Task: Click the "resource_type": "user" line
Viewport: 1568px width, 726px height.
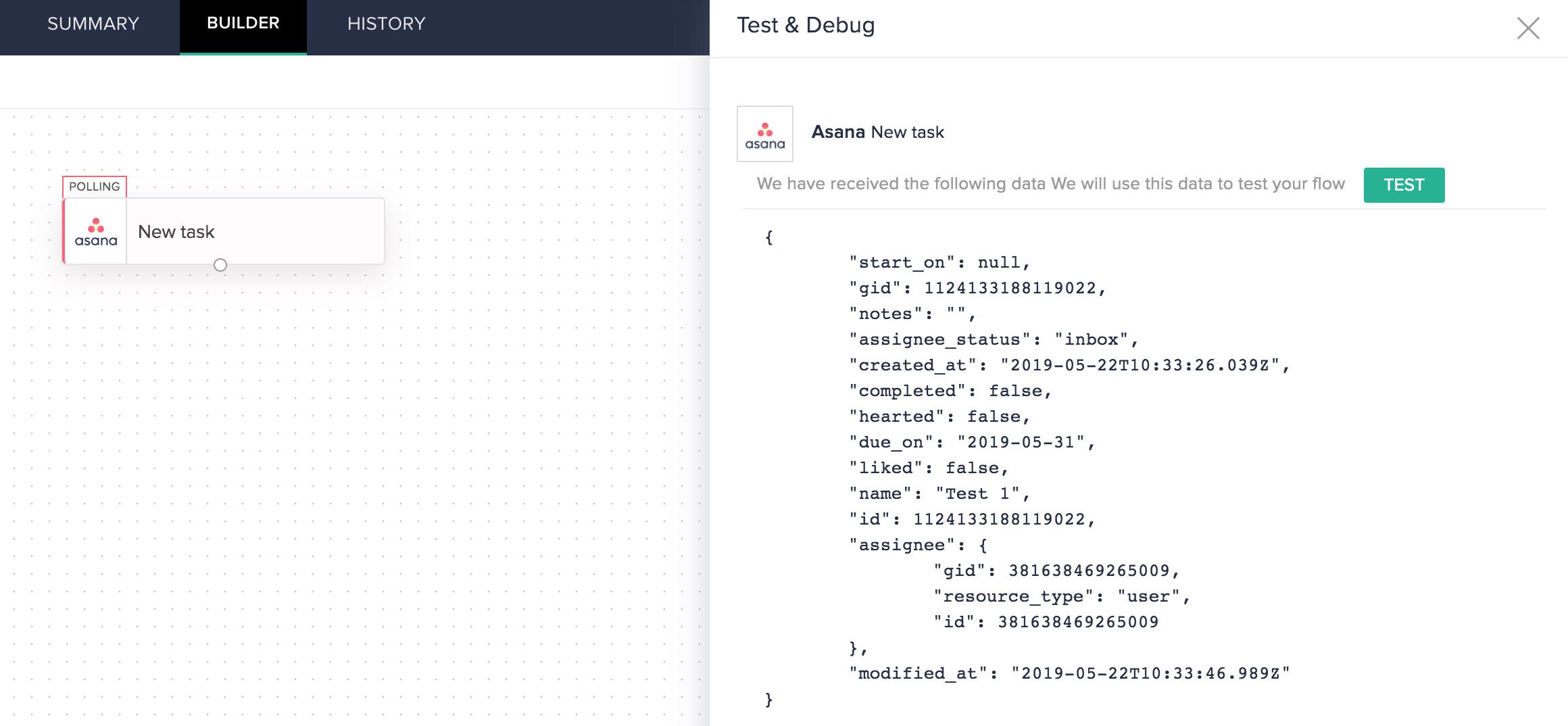Action: pos(1062,597)
